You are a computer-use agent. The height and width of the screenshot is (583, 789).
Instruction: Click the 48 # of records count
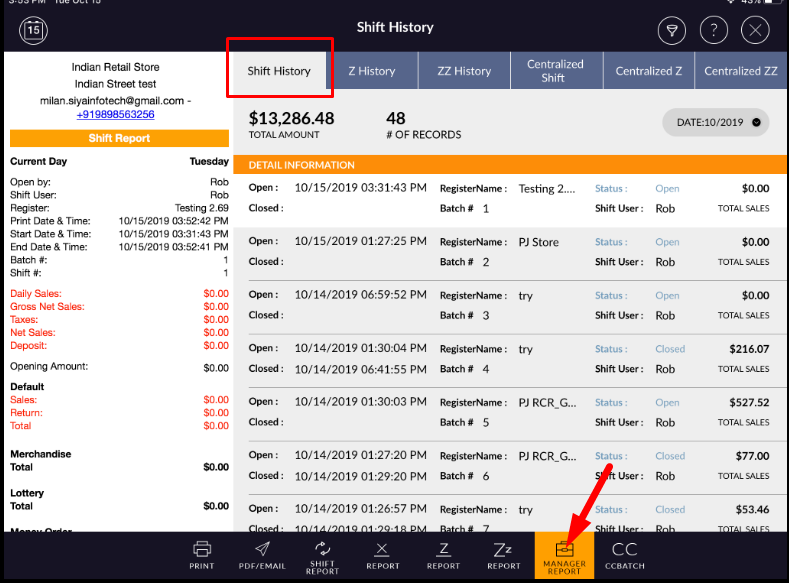coord(396,119)
